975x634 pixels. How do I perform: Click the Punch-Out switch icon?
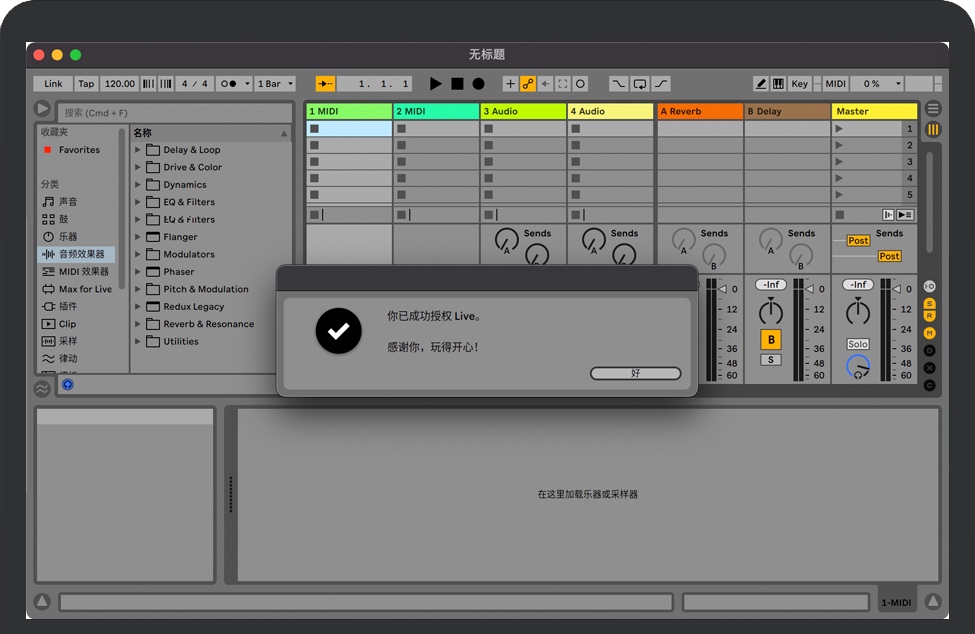point(661,83)
